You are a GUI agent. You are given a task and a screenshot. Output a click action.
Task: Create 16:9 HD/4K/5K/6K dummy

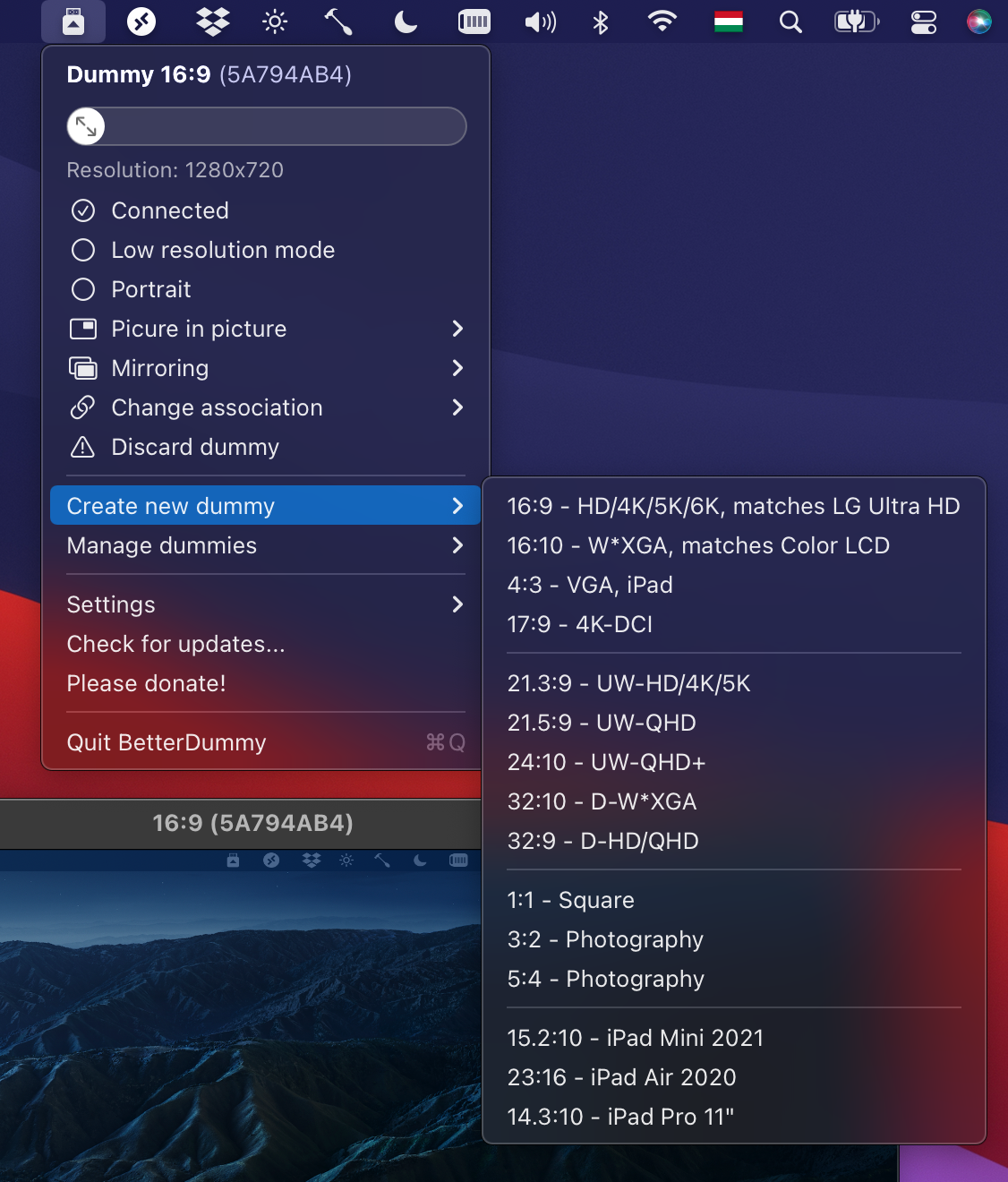click(734, 506)
